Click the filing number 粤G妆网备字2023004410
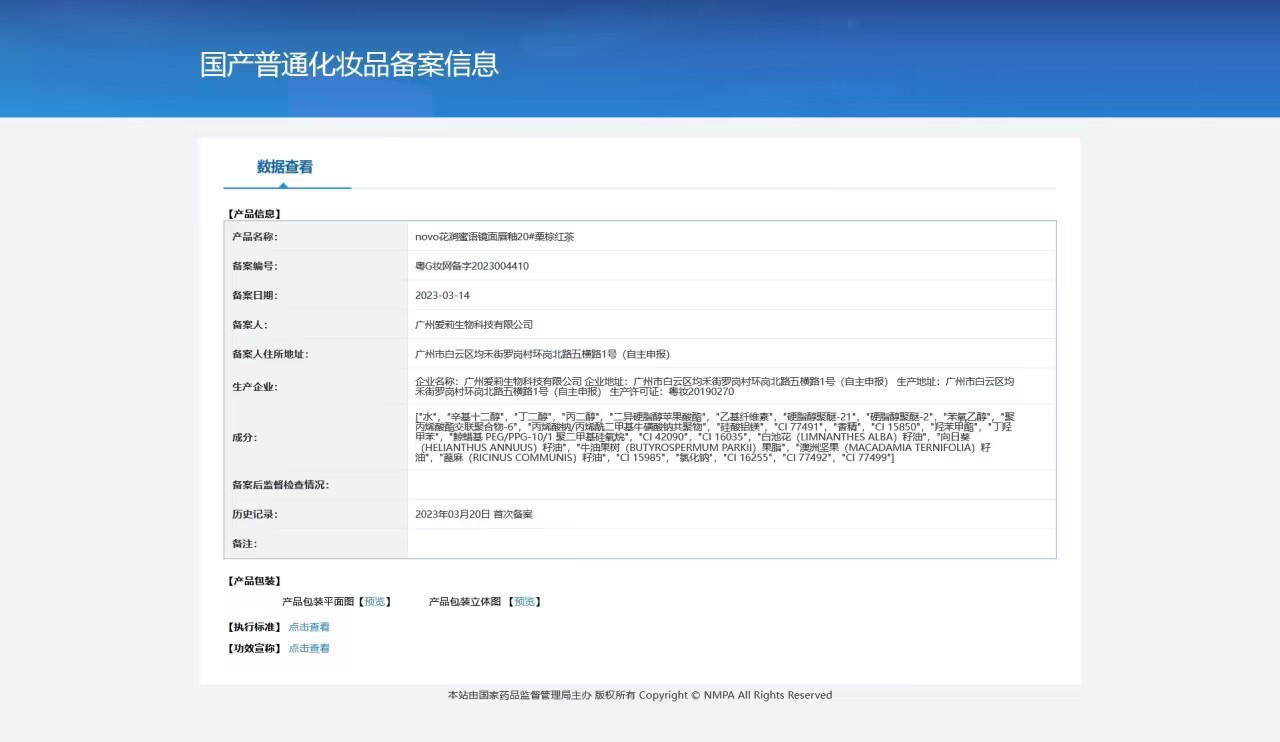Image resolution: width=1280 pixels, height=742 pixels. click(x=472, y=266)
